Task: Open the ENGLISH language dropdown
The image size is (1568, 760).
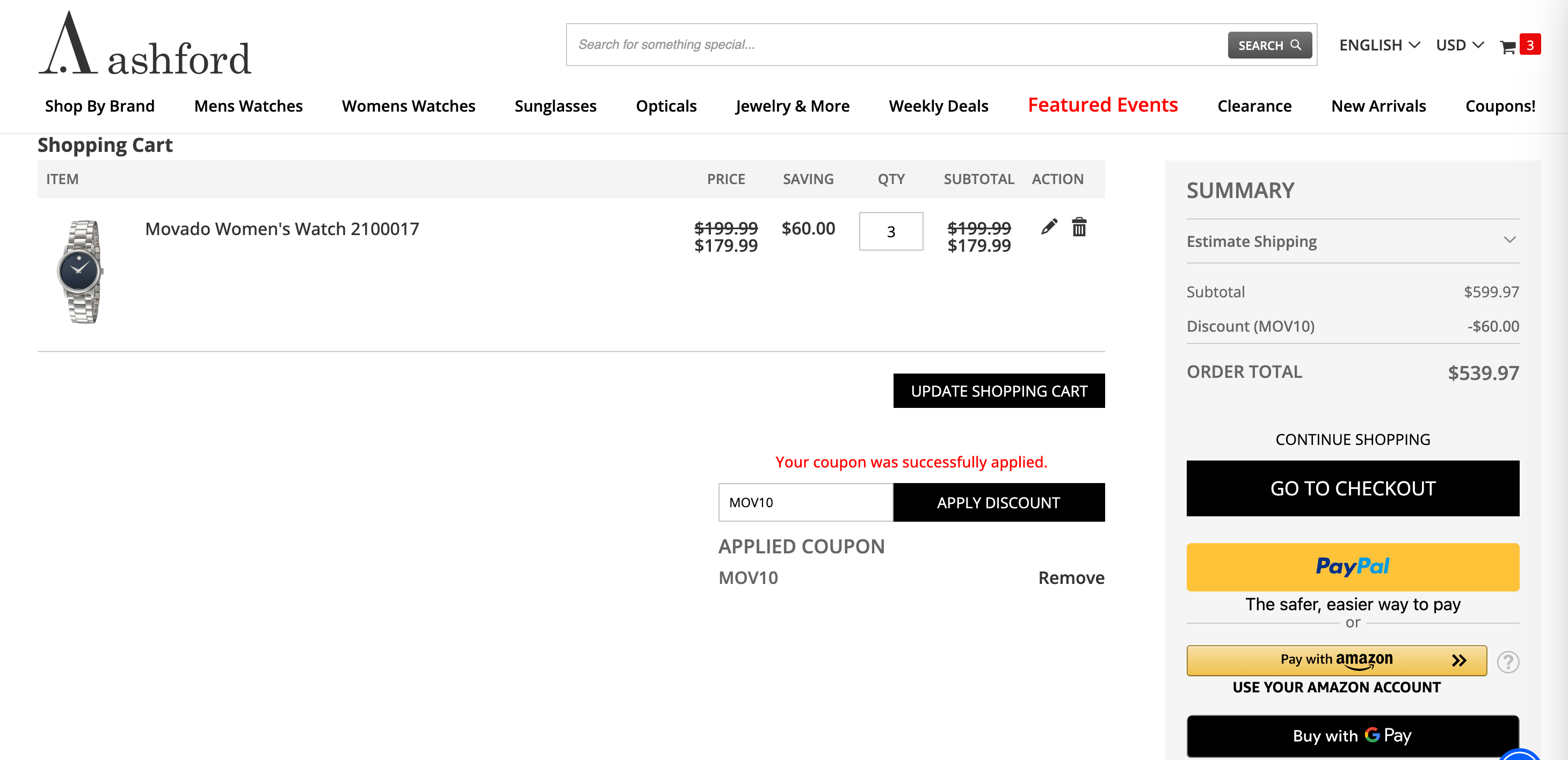Action: (x=1378, y=45)
